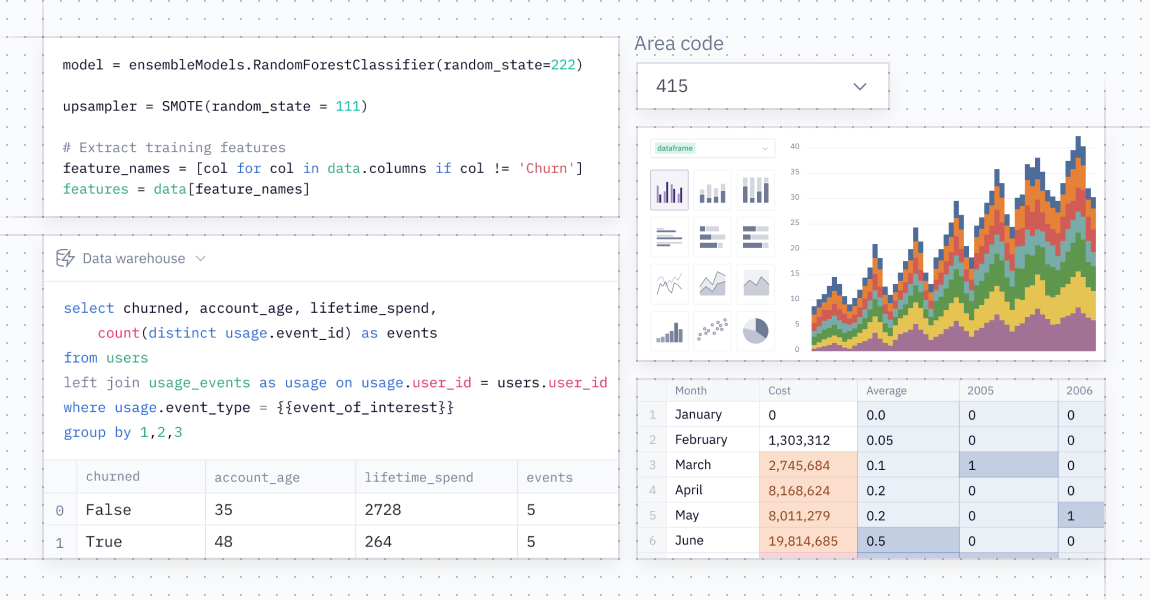Choose the grouped bar chart icon
This screenshot has height=600, width=1150.
tap(712, 190)
